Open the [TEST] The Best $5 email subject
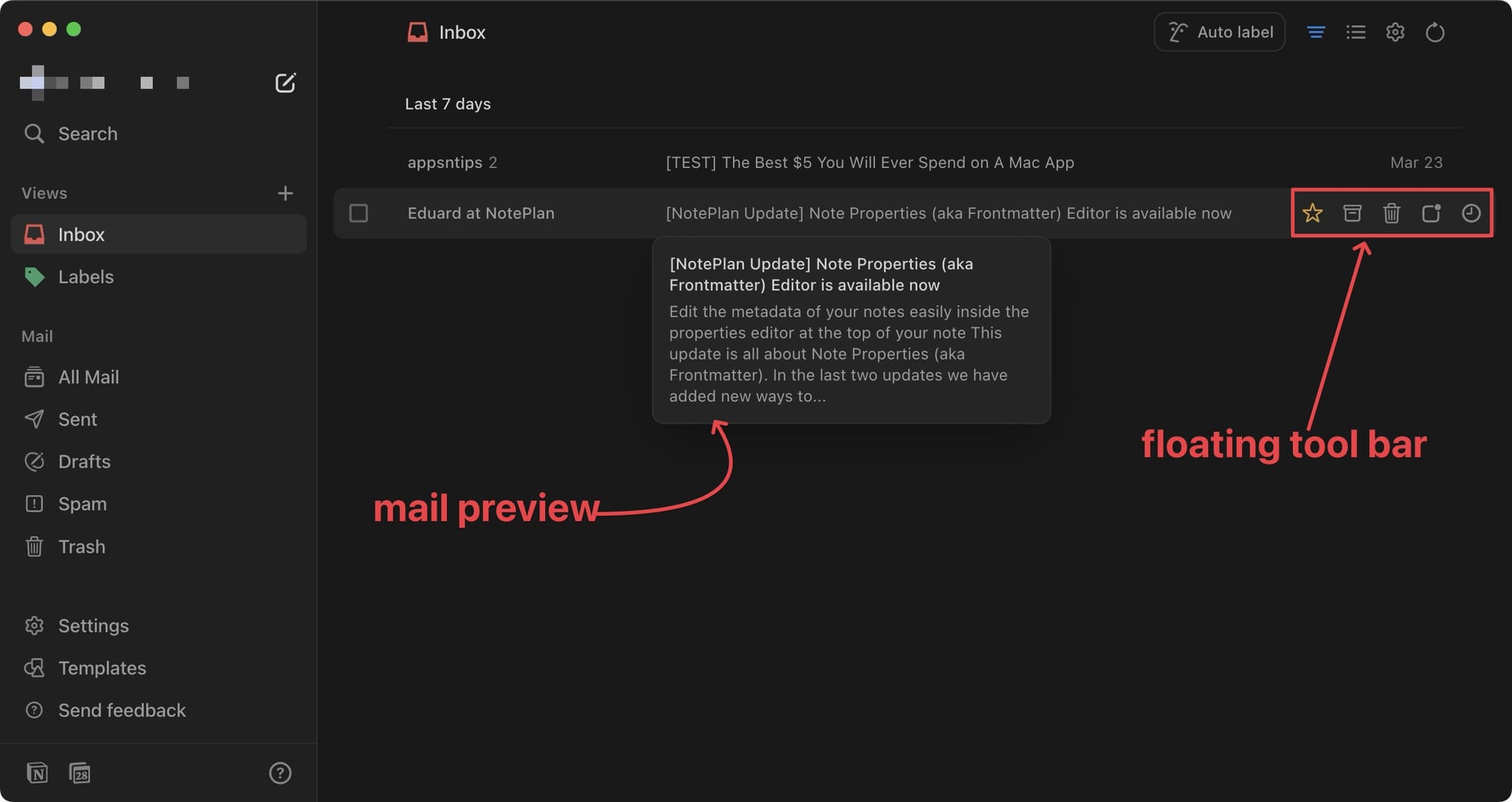The height and width of the screenshot is (802, 1512). [x=869, y=163]
